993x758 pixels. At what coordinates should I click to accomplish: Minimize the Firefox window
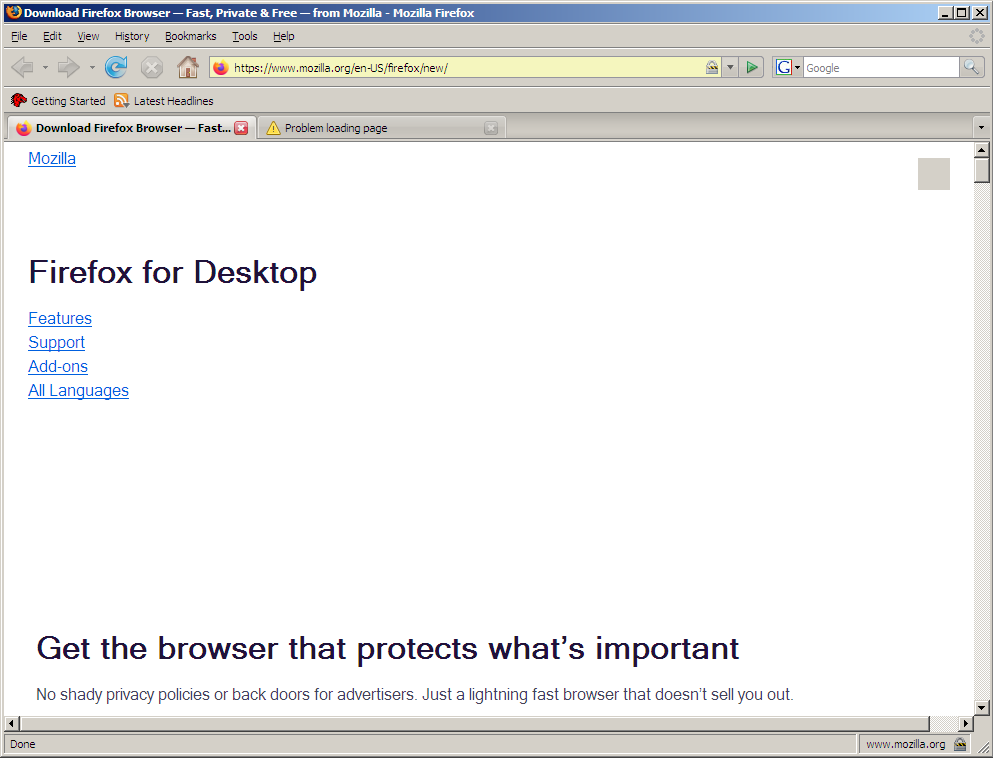[945, 13]
